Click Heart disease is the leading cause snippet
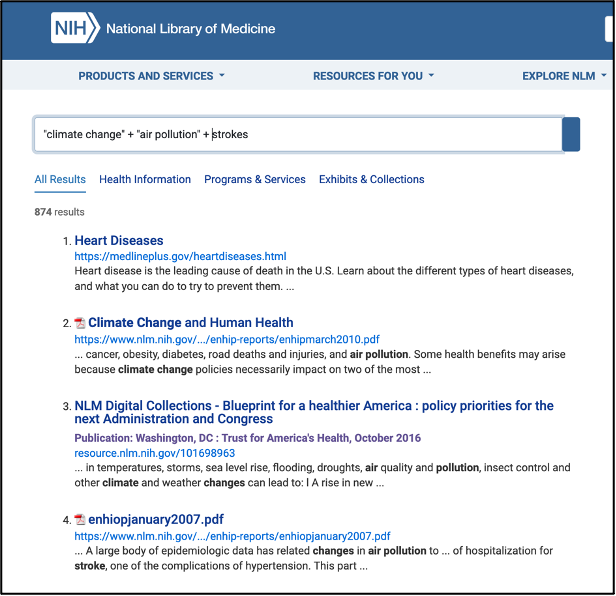This screenshot has width=616, height=596. [324, 279]
